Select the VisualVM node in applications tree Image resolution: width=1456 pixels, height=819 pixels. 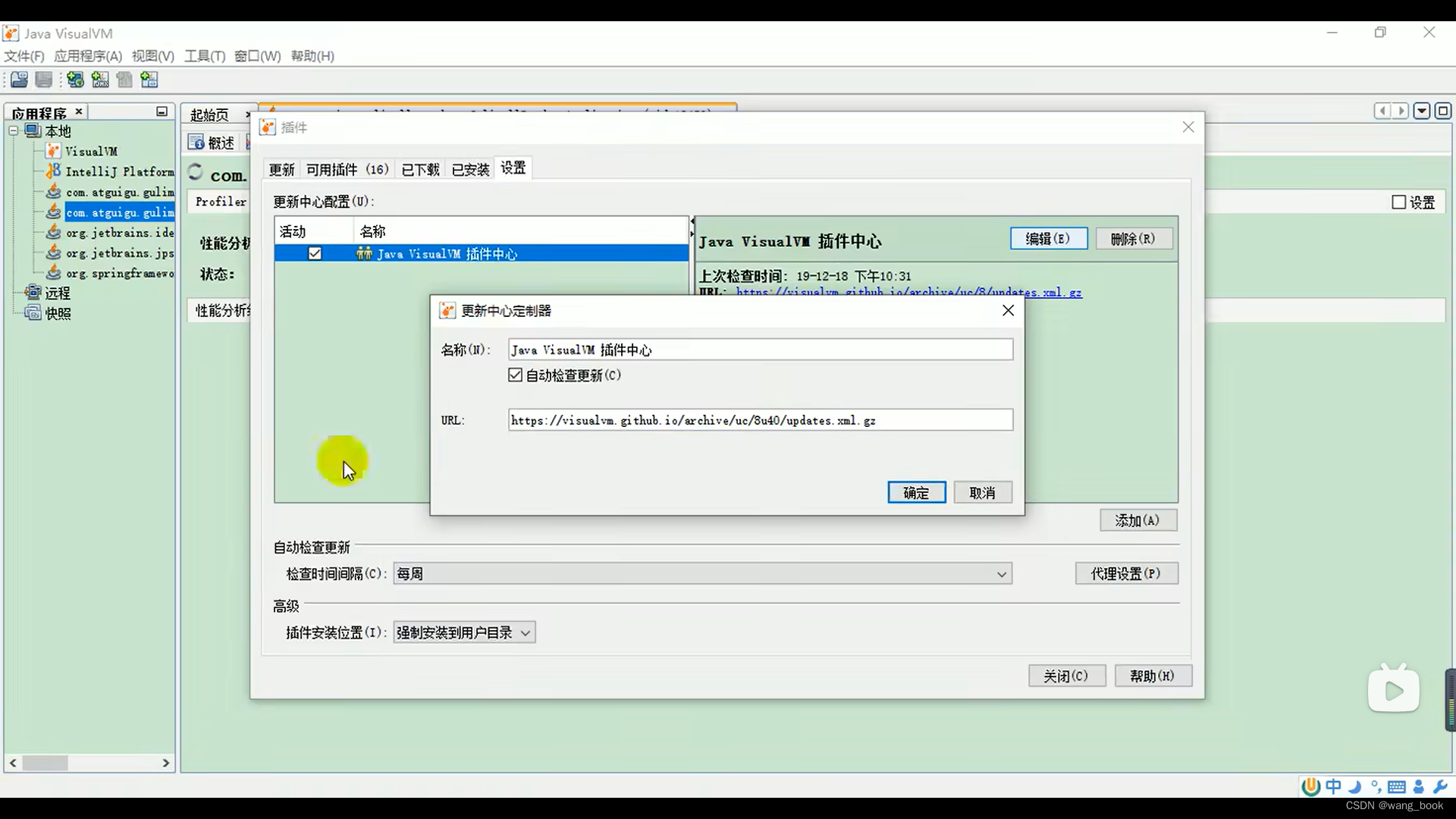(91, 152)
